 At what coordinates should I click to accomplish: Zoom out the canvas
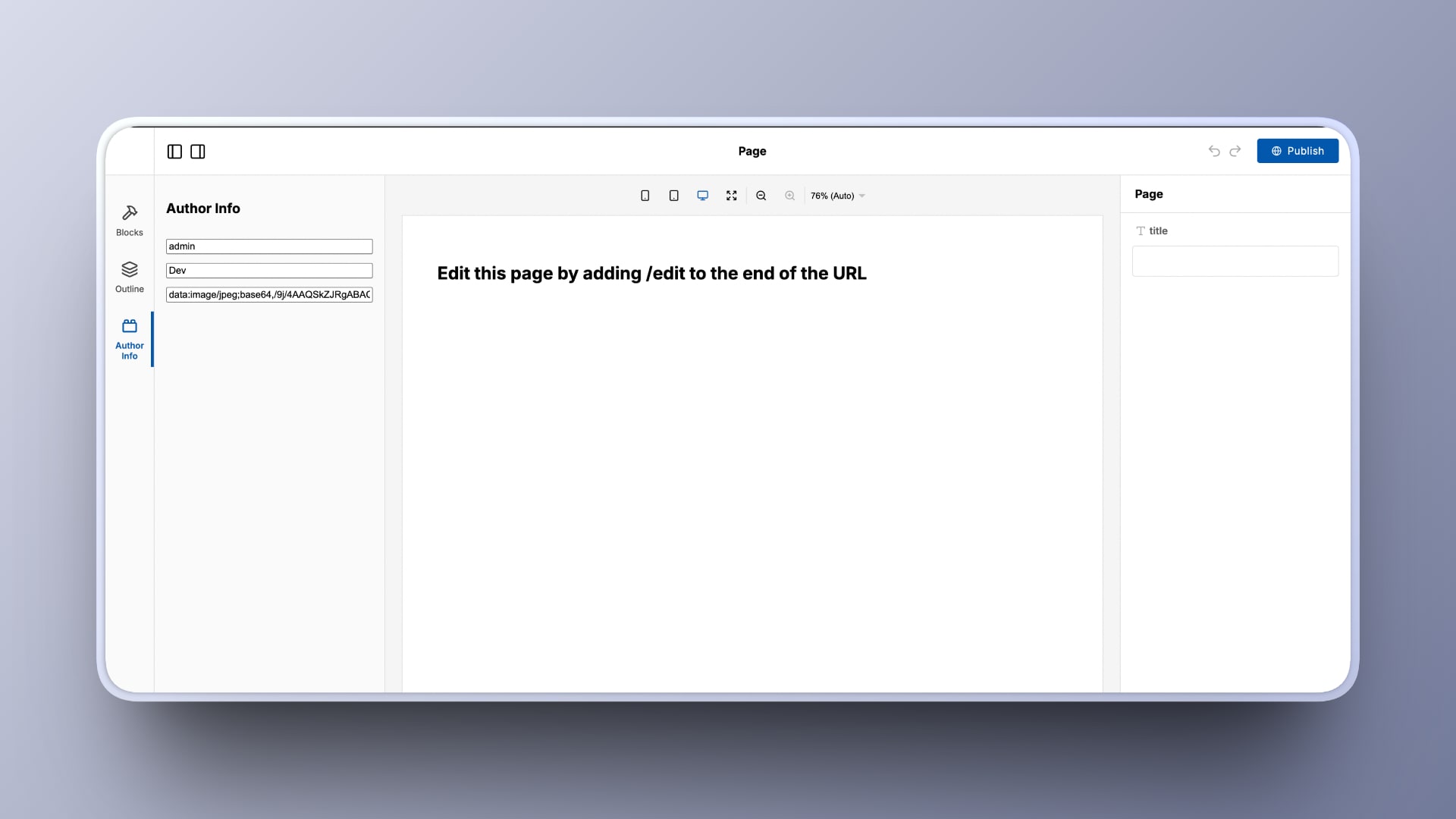(x=761, y=196)
